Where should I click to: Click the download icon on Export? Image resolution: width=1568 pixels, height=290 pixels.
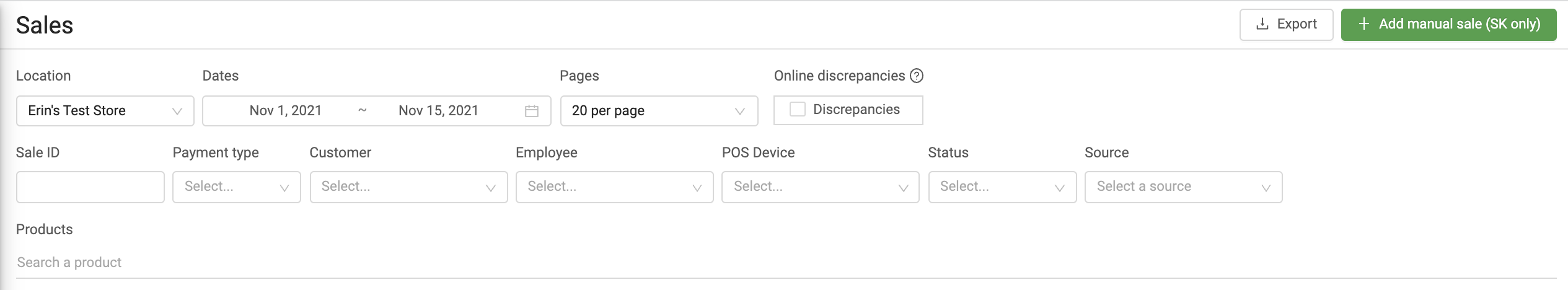click(1262, 24)
